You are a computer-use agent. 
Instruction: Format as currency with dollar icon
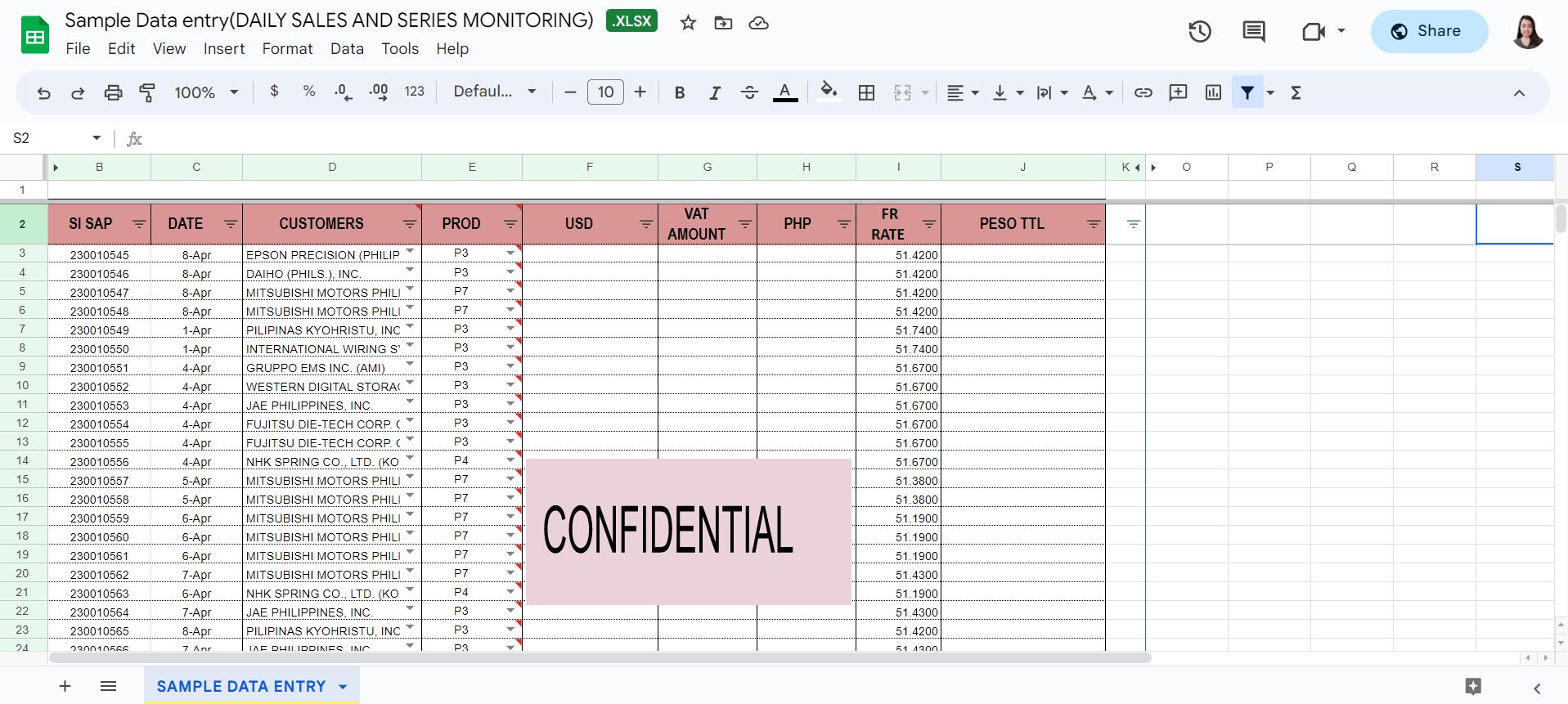pos(275,92)
